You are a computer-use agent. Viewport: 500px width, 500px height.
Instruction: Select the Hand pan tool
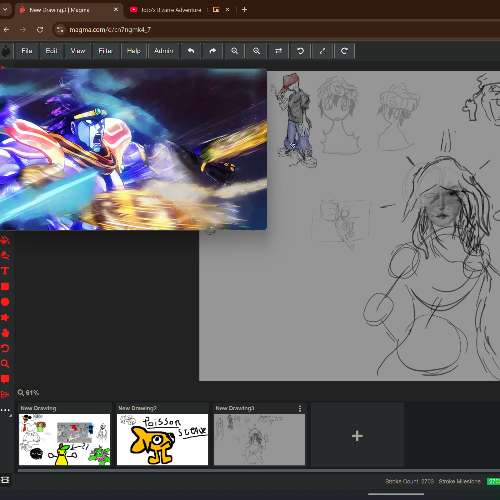[x=5, y=333]
